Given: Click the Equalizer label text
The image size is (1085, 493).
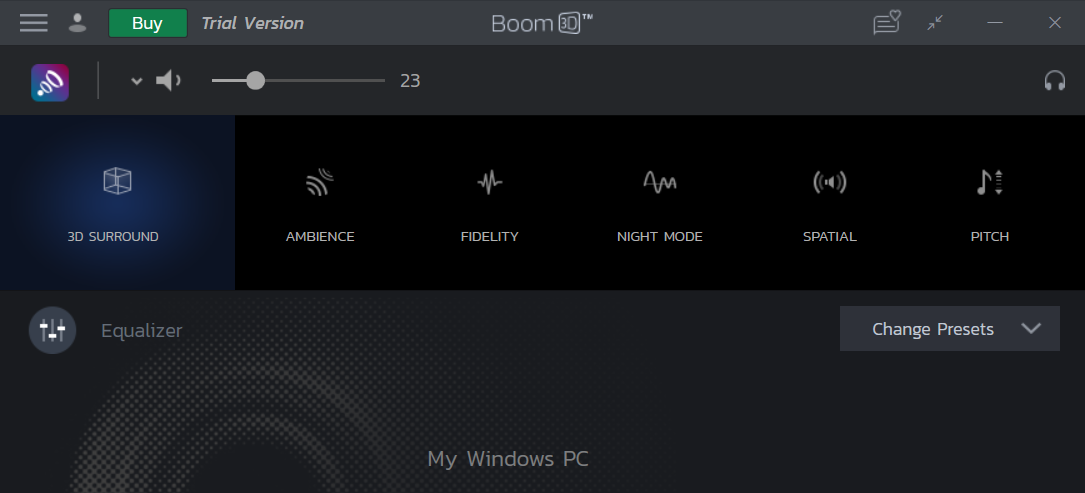Looking at the screenshot, I should pos(142,331).
